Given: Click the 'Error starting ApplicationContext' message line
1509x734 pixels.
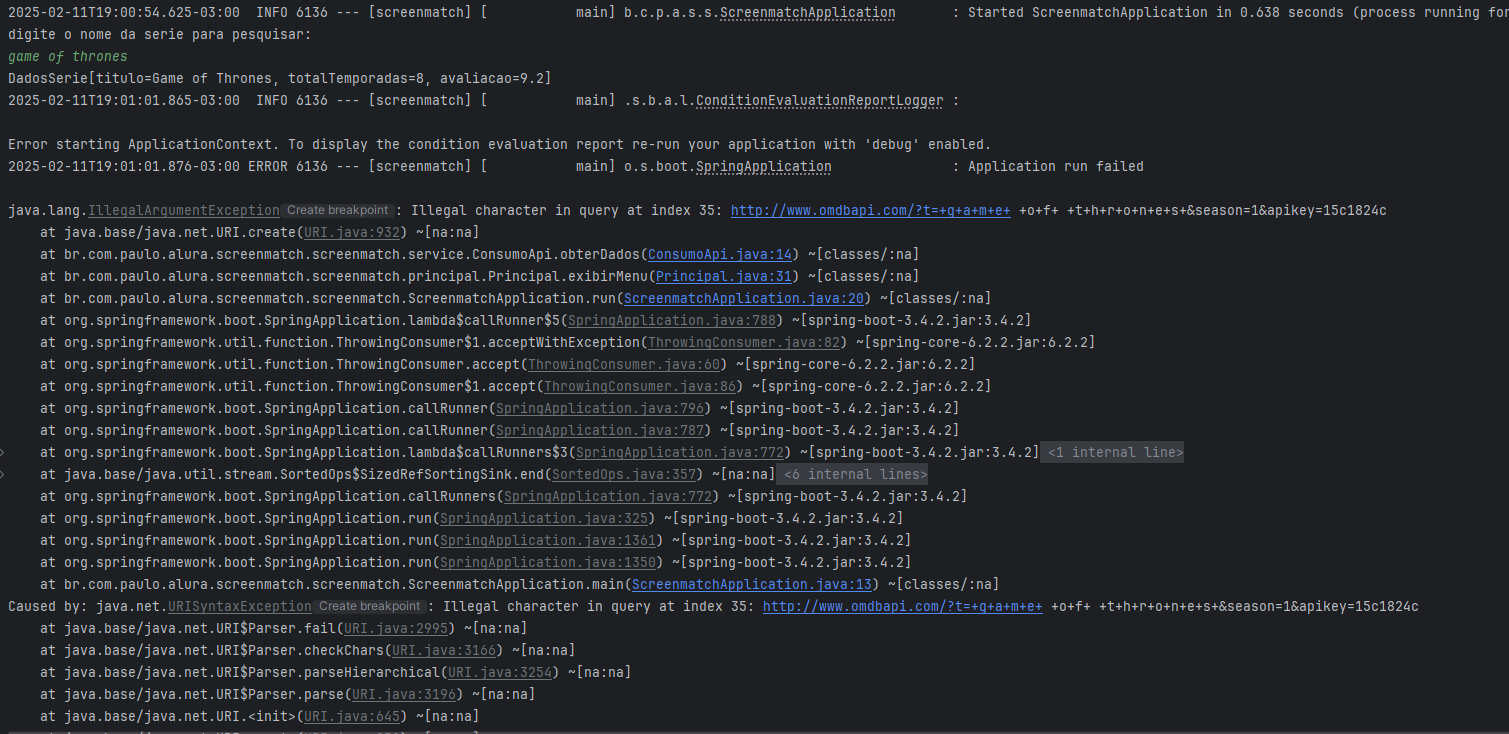Looking at the screenshot, I should click(x=500, y=145).
